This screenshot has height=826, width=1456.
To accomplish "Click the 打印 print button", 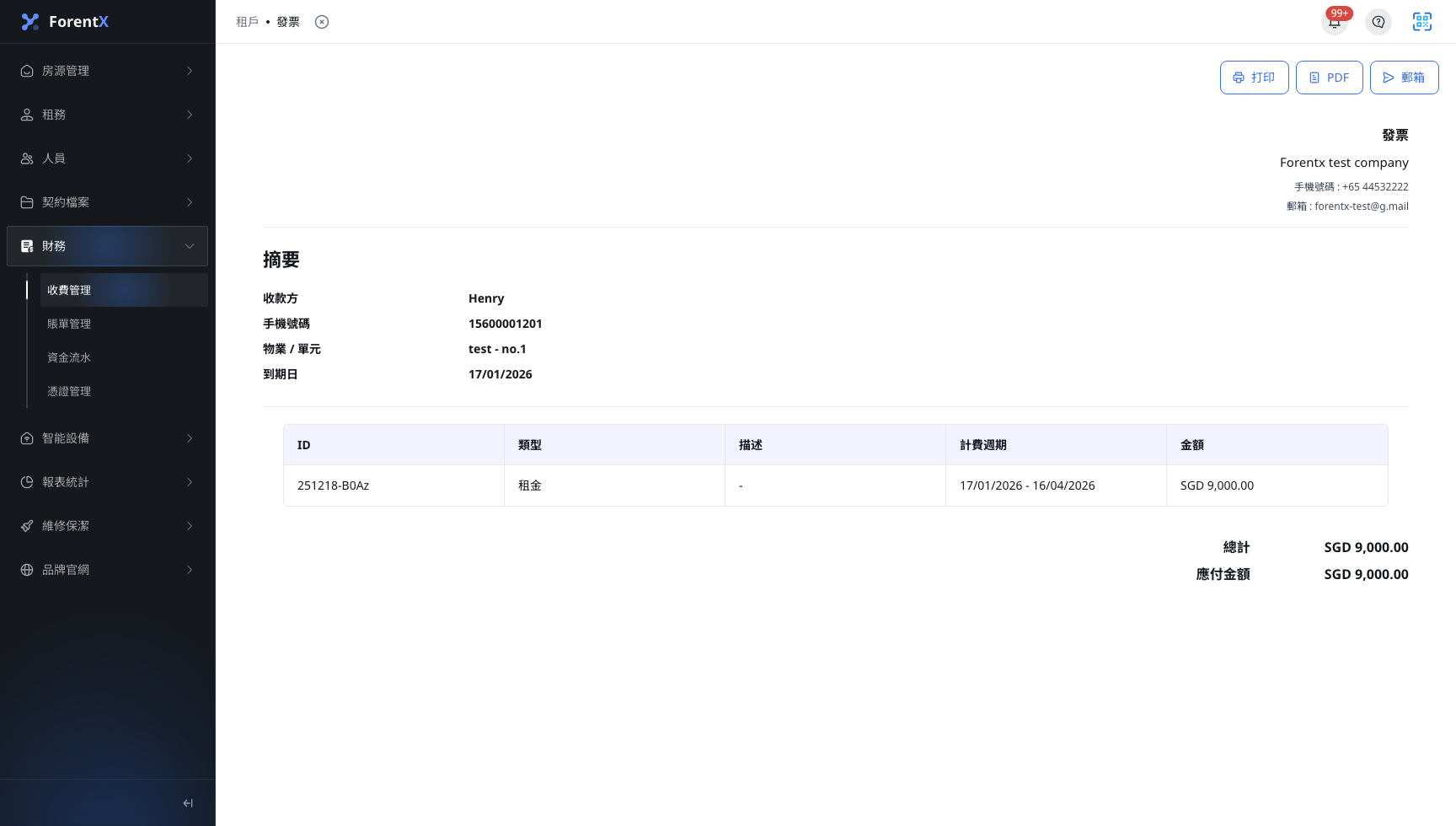I will 1254,78.
